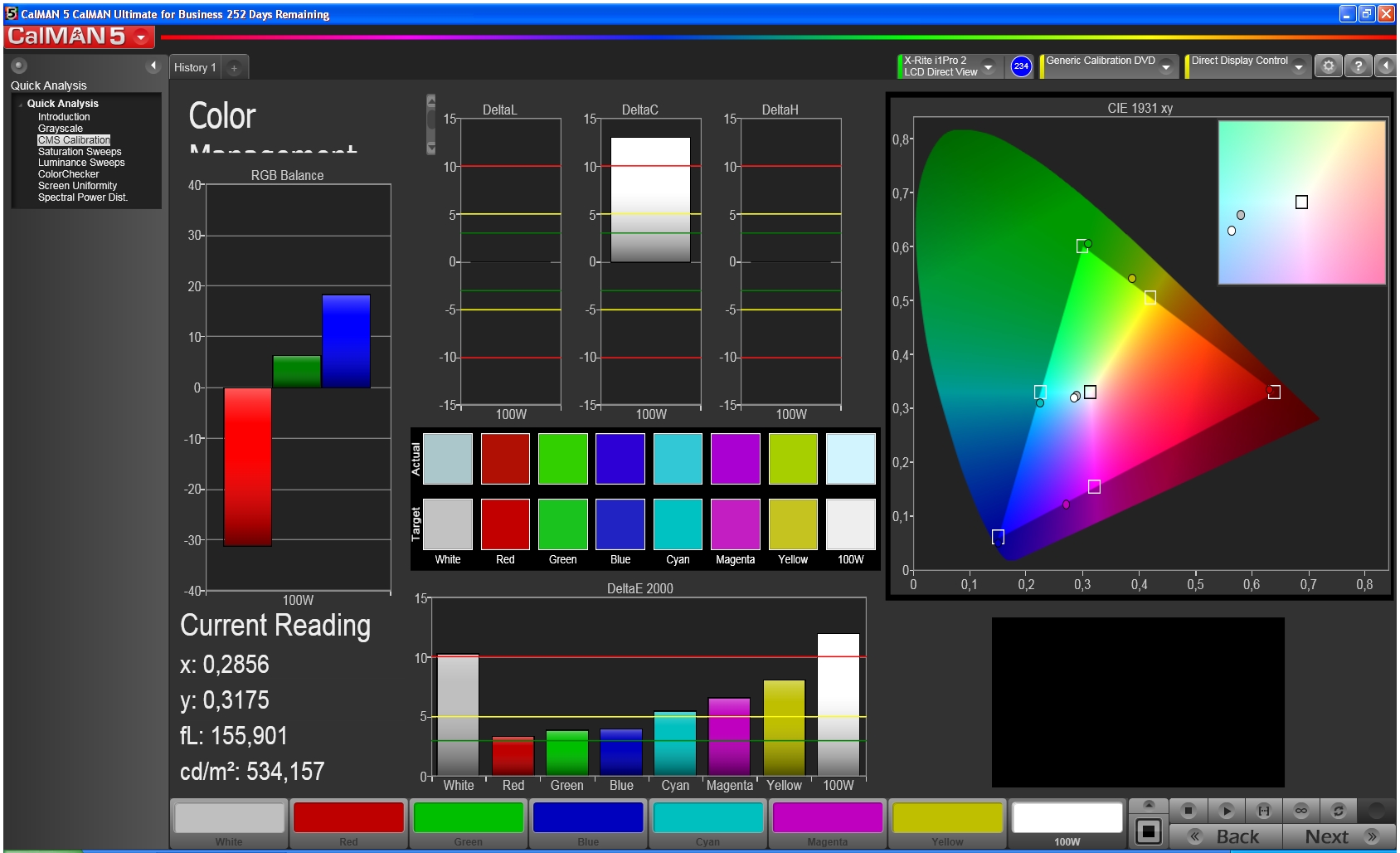Expand the Direct Display Control dropdown

click(1299, 66)
